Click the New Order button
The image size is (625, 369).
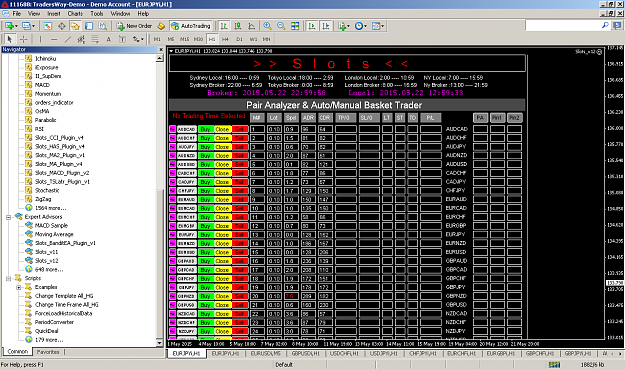click(134, 26)
